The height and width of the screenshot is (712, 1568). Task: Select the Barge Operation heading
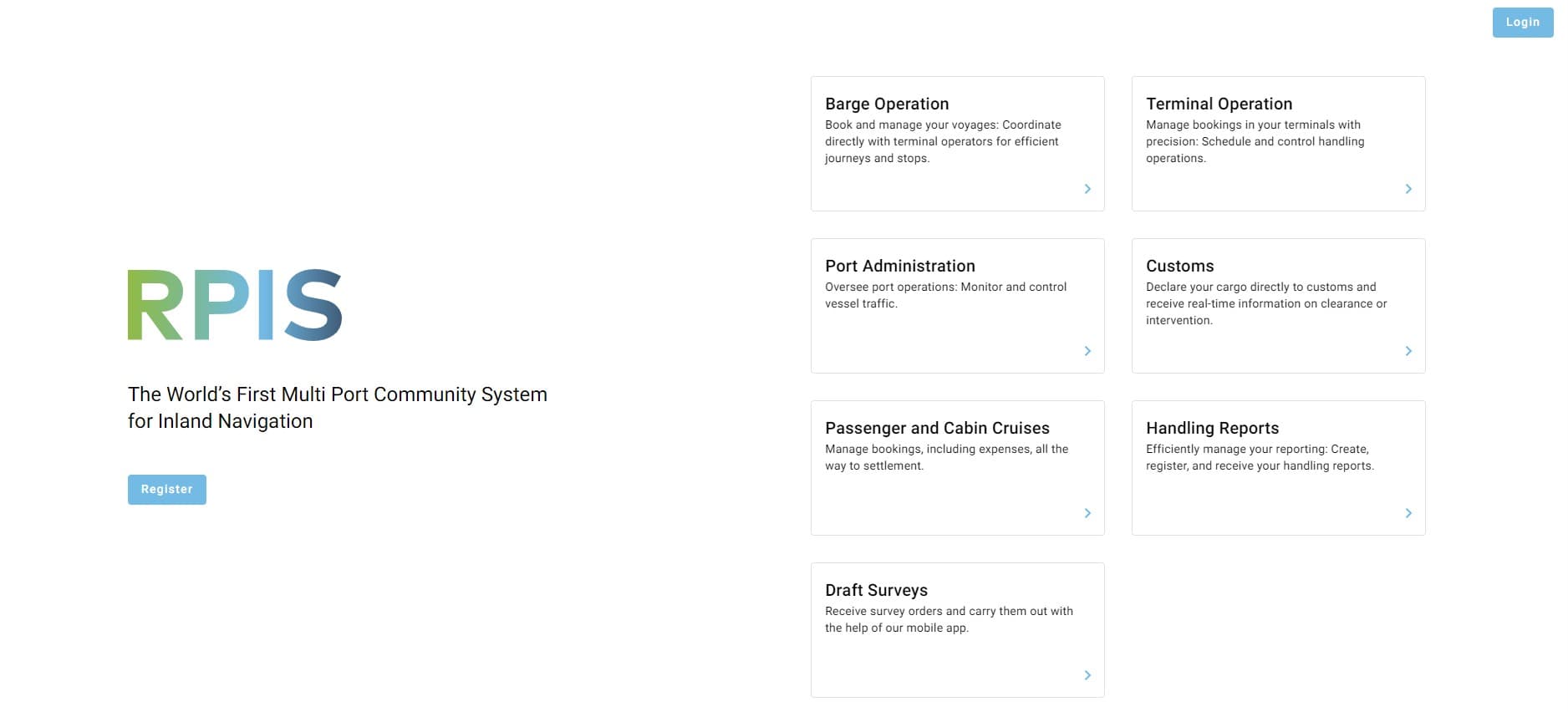click(x=887, y=104)
